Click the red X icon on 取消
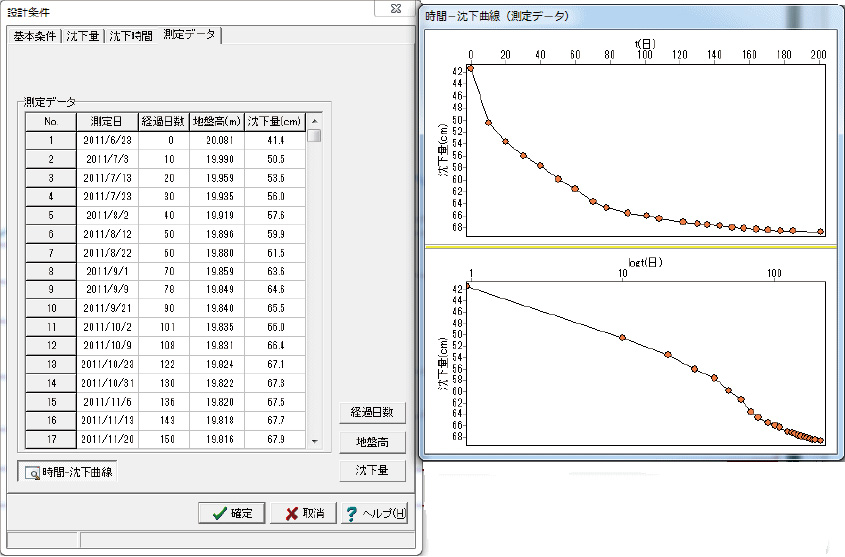This screenshot has height=557, width=845. (x=292, y=514)
